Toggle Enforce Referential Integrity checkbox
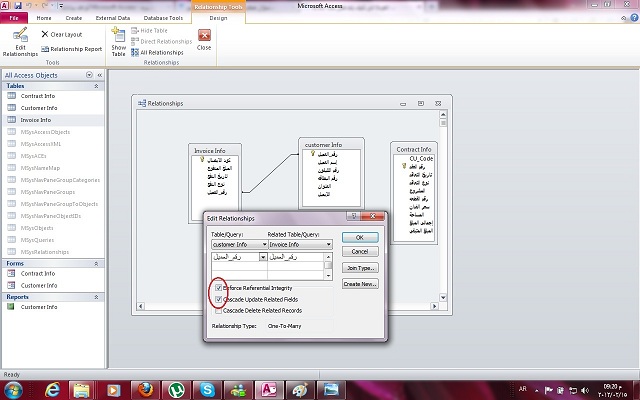The width and height of the screenshot is (640, 400). 219,288
